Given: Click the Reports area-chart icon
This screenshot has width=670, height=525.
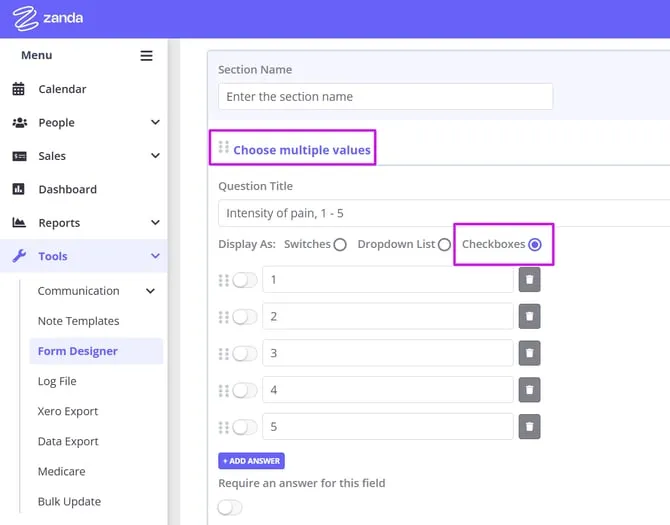Looking at the screenshot, I should point(19,223).
